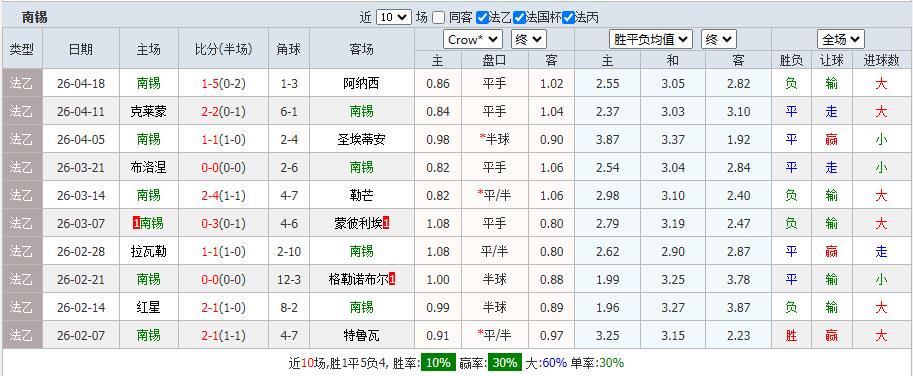The width and height of the screenshot is (913, 376).
Task: Open the 胜平负均值 dropdown
Action: pyautogui.click(x=650, y=40)
